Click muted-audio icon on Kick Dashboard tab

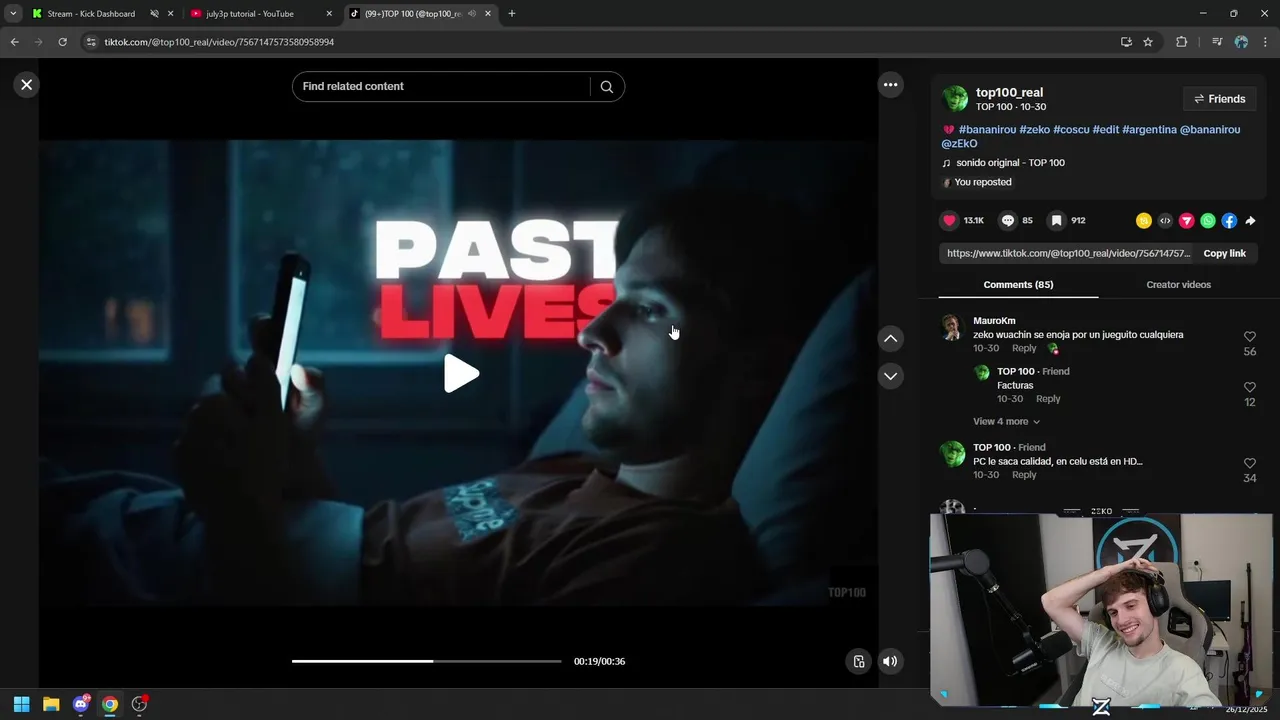(x=154, y=14)
